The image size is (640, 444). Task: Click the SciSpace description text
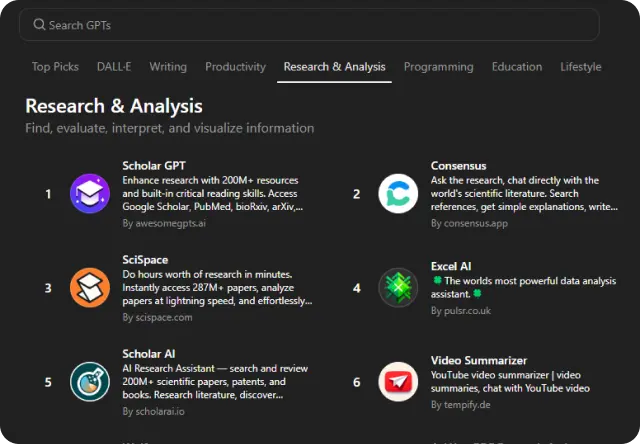217,288
